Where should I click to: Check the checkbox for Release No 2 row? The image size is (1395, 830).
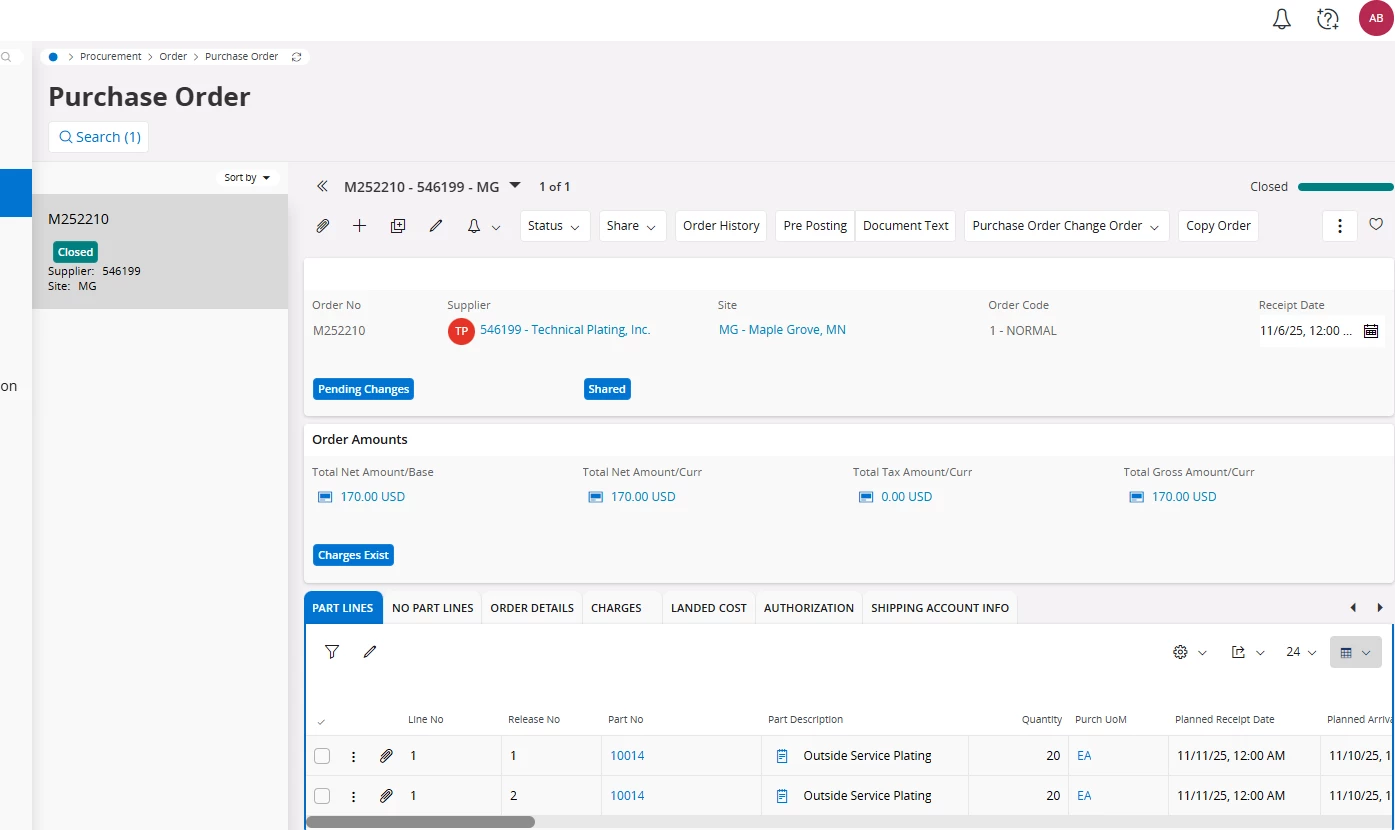[x=322, y=796]
